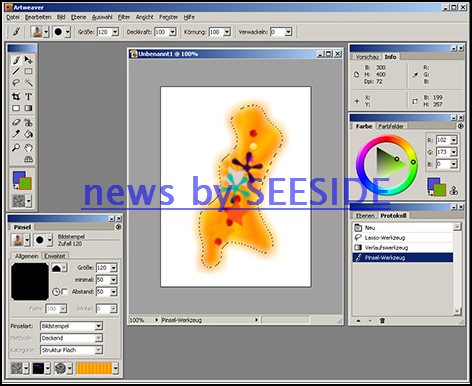Image resolution: width=472 pixels, height=386 pixels.
Task: Open the G value dropdown in Farbe panel
Action: click(454, 152)
